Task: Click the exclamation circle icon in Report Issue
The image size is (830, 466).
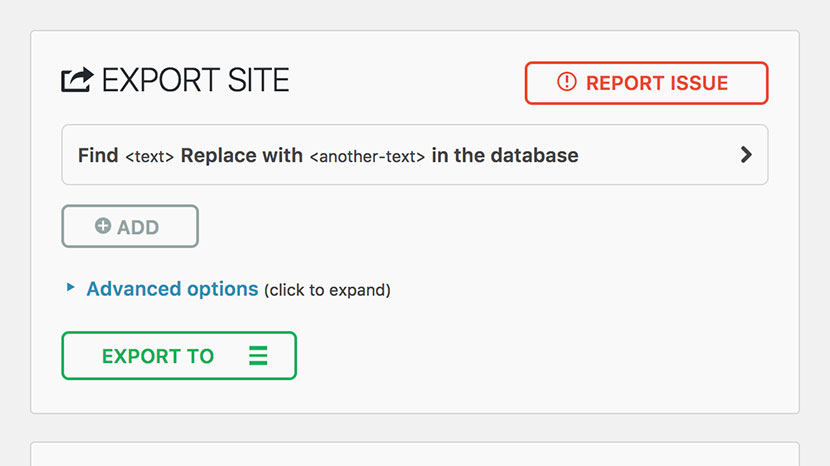Action: pos(566,82)
